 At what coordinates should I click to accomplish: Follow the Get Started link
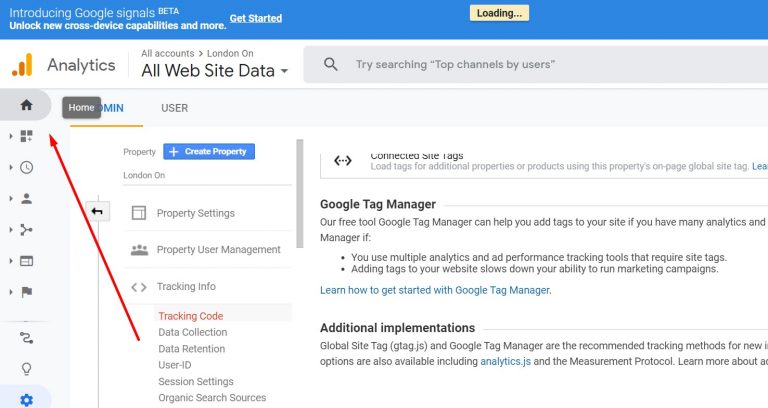tap(256, 19)
